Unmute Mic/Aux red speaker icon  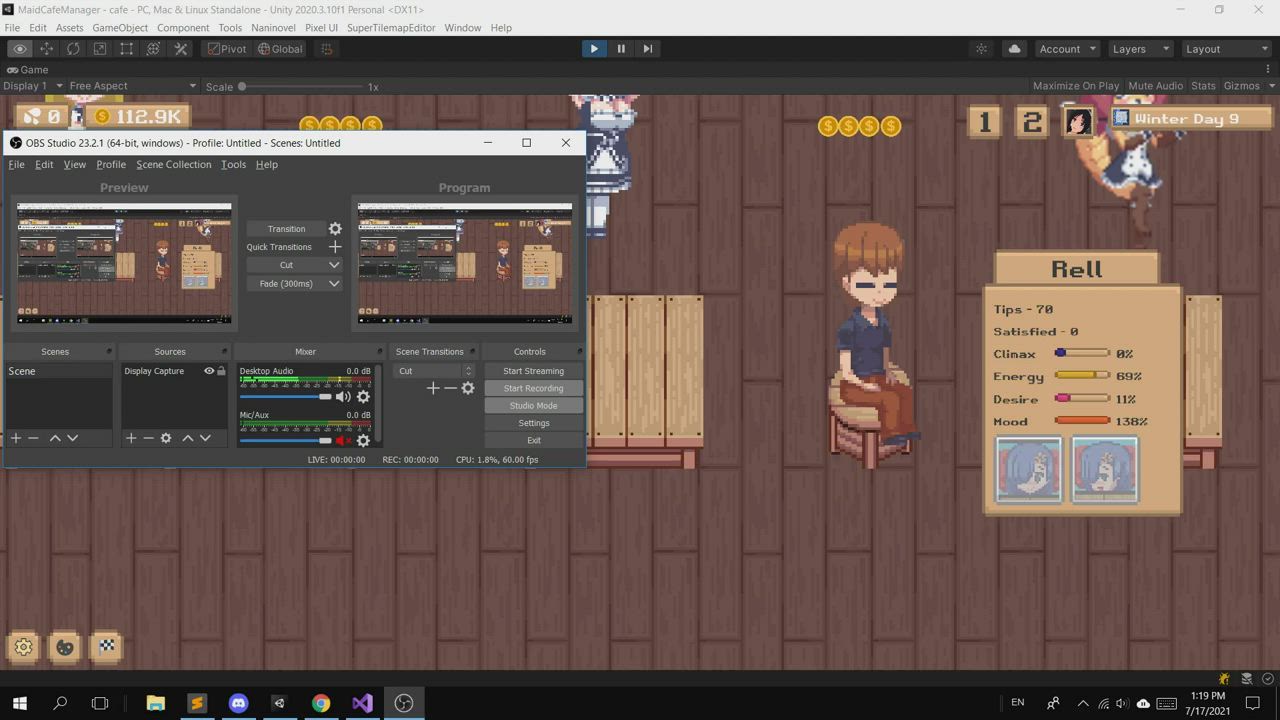(x=343, y=440)
